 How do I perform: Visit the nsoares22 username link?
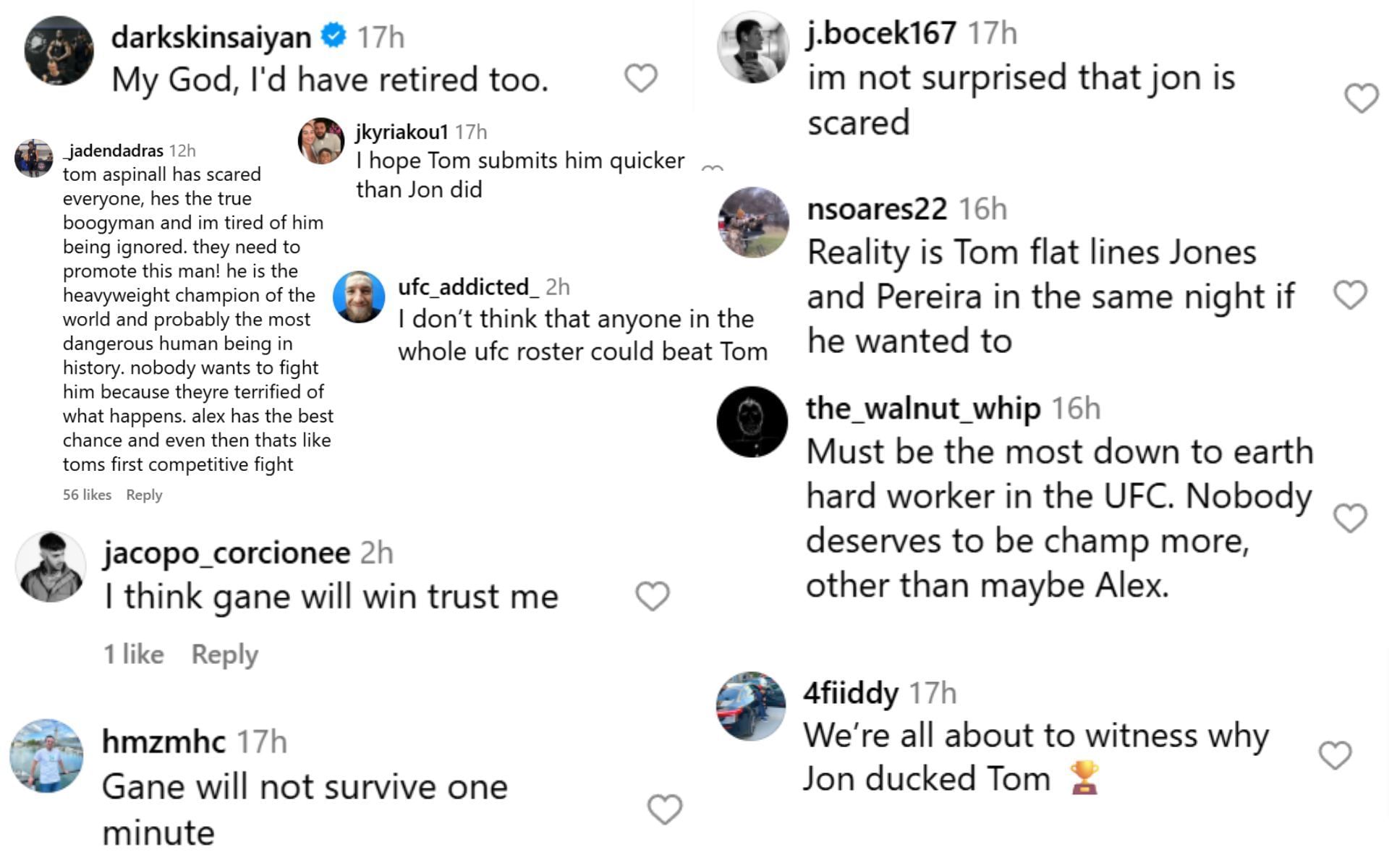coord(877,209)
